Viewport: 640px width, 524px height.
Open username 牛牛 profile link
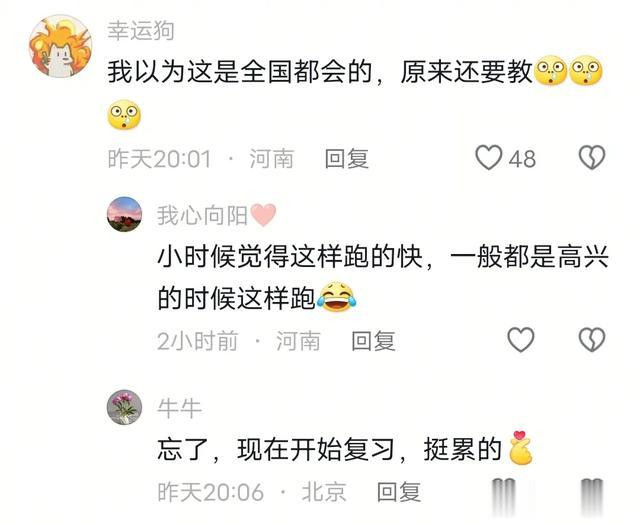180,408
